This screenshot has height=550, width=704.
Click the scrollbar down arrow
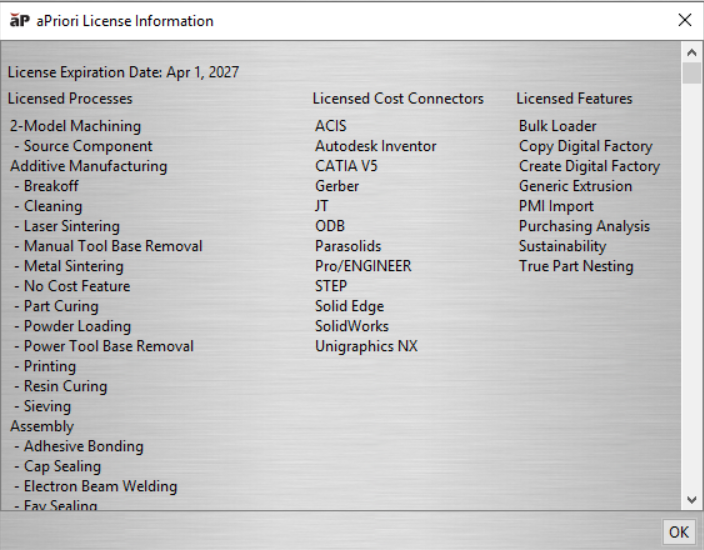(x=692, y=499)
